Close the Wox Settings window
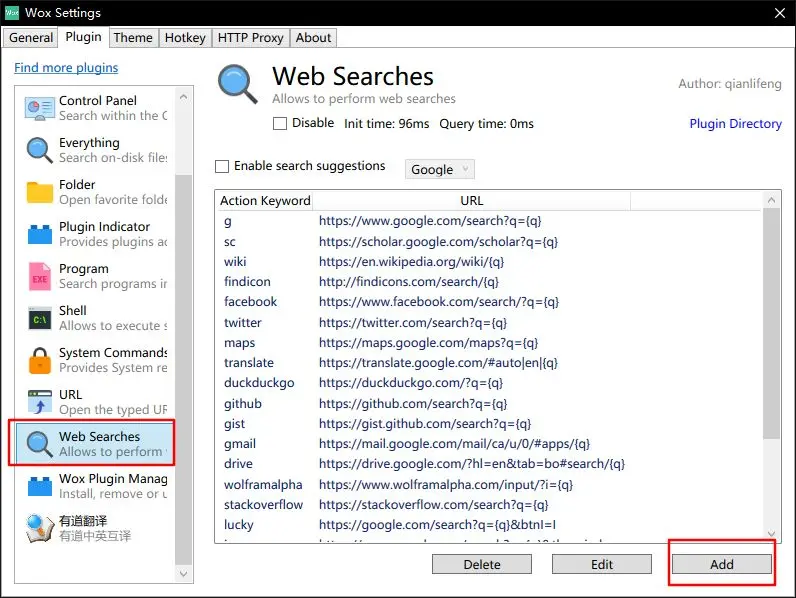 (780, 13)
